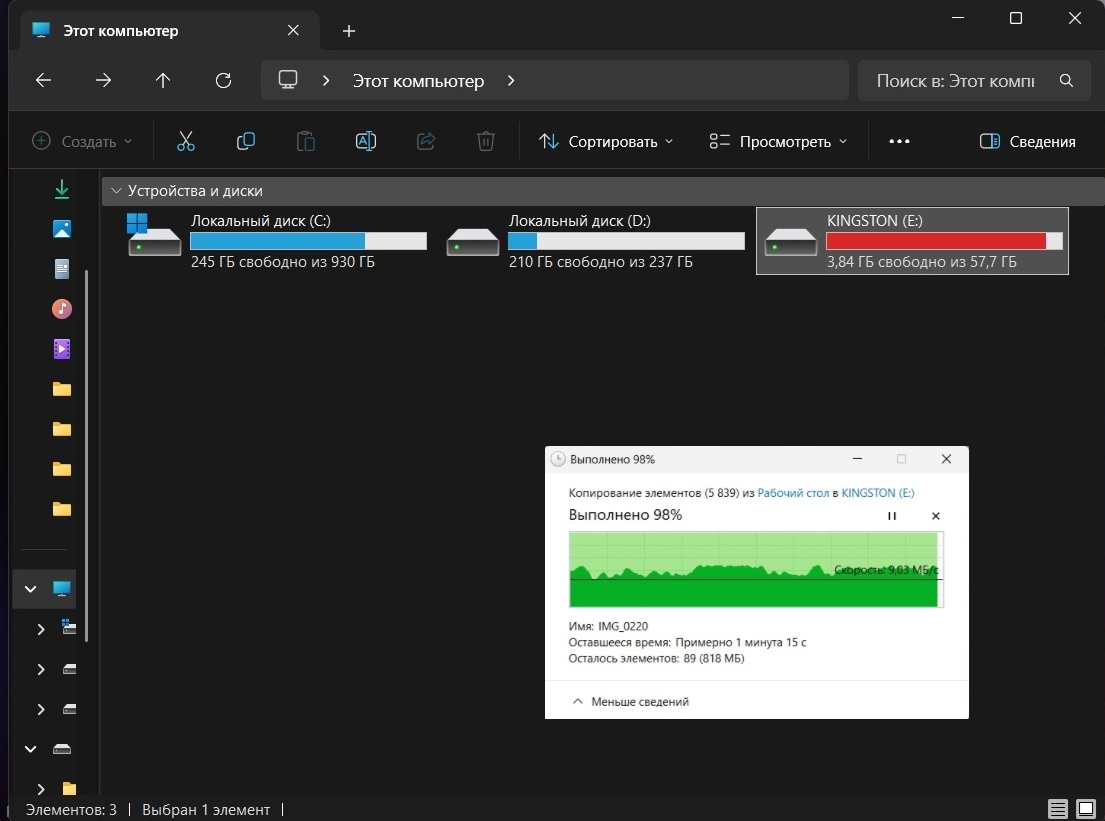
Task: Click Осталось элементов: 89 (818 МБ) text
Action: pos(656,658)
